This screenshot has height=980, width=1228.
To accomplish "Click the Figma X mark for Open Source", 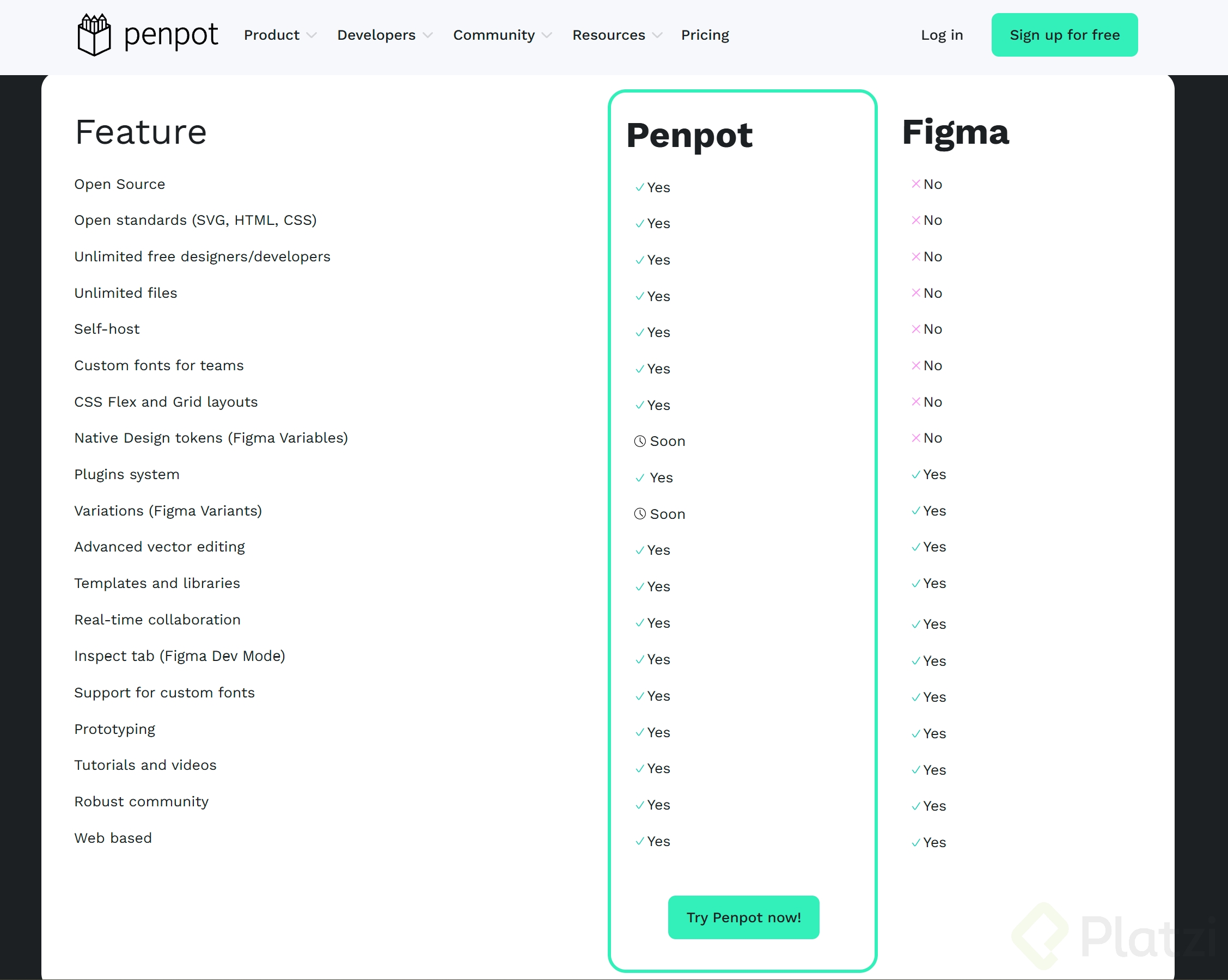I will [x=915, y=184].
